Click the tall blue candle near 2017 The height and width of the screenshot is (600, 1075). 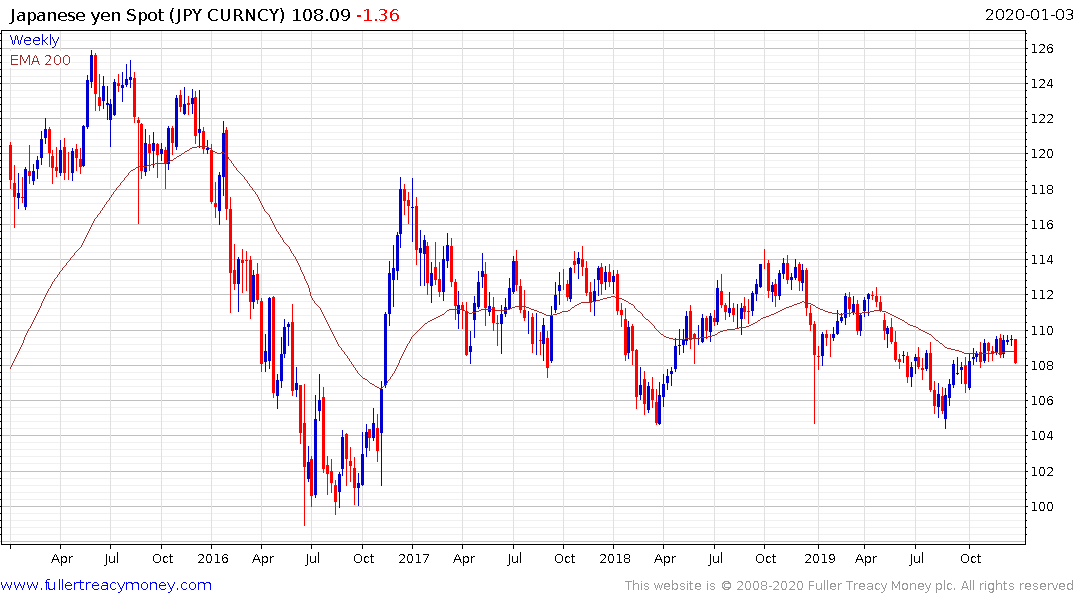coord(385,348)
